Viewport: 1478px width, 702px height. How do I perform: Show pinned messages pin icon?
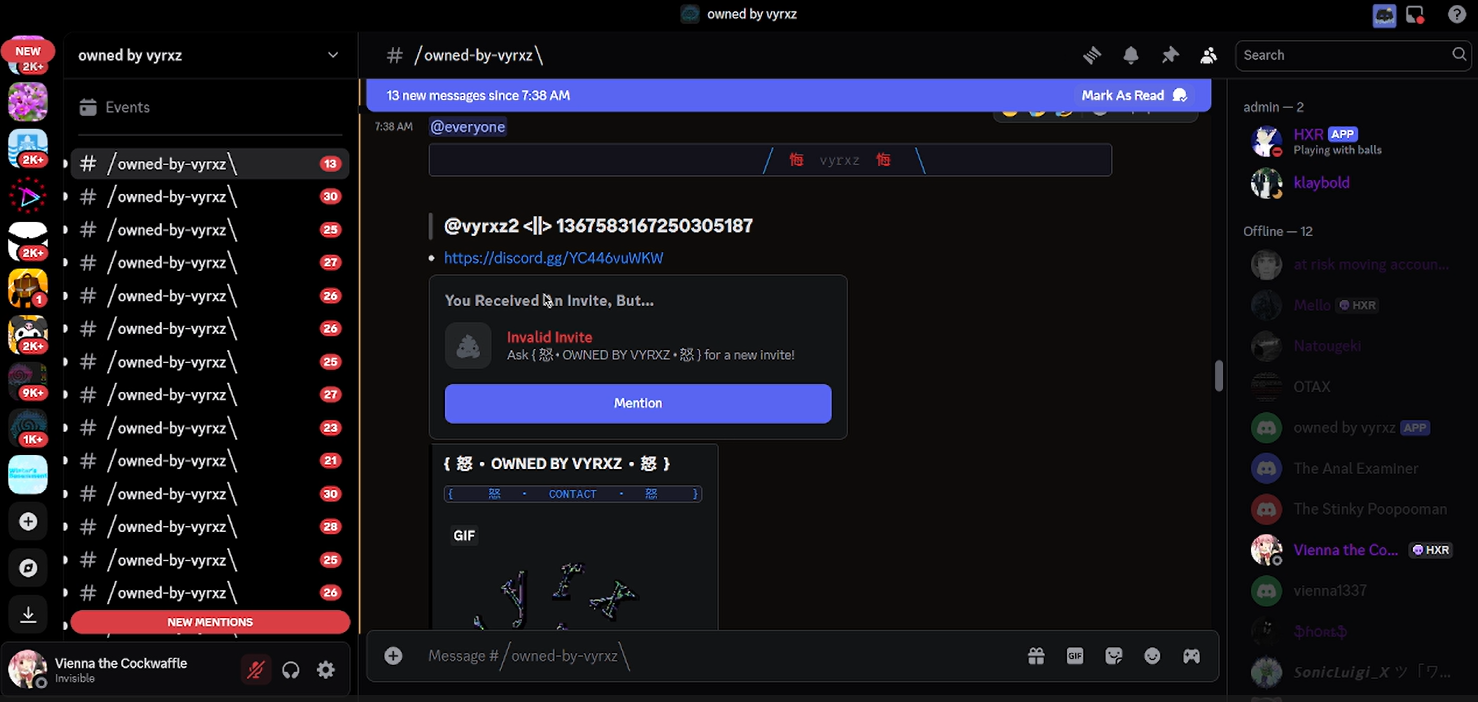click(1169, 56)
